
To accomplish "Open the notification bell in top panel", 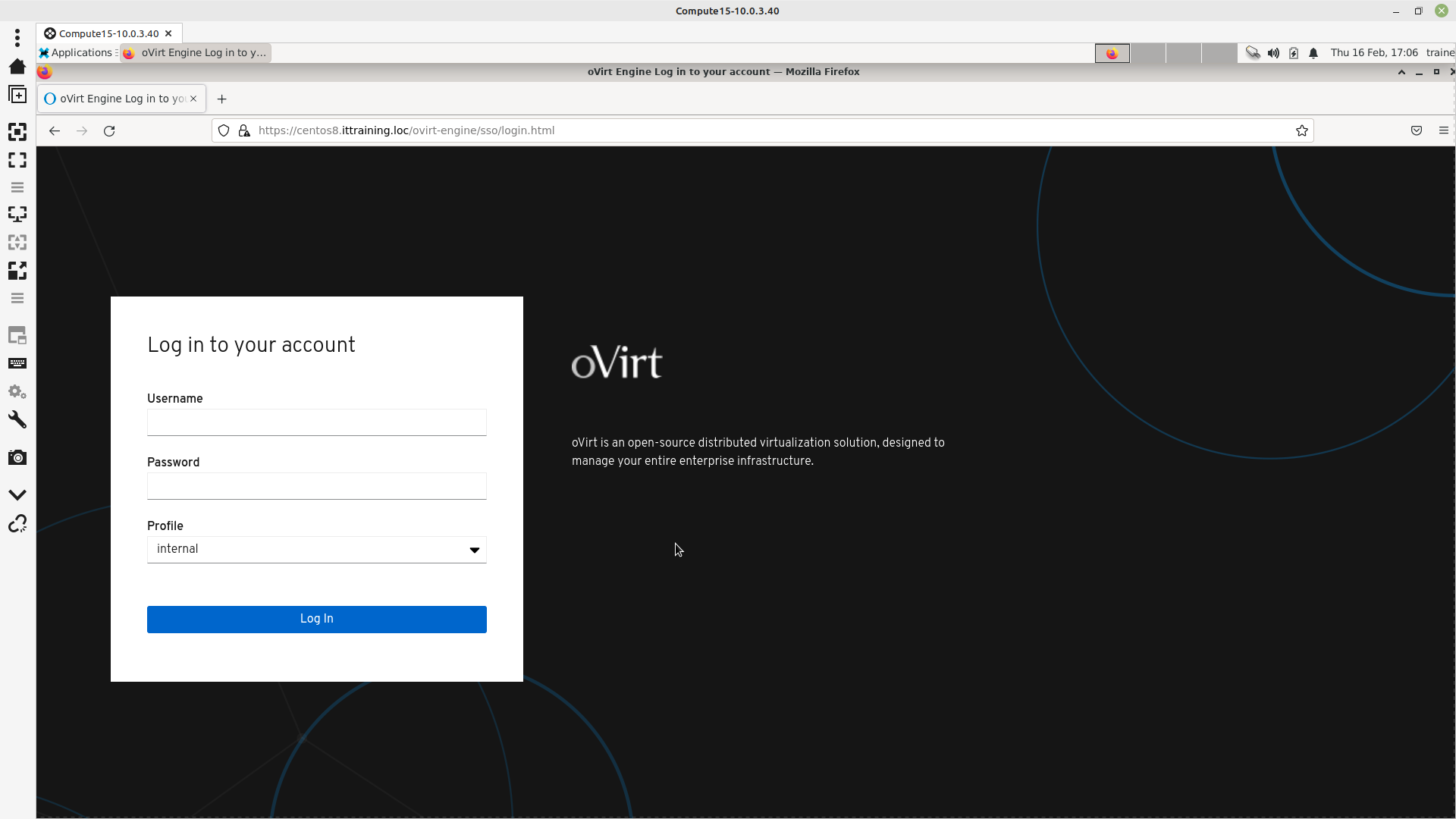I will (1313, 53).
